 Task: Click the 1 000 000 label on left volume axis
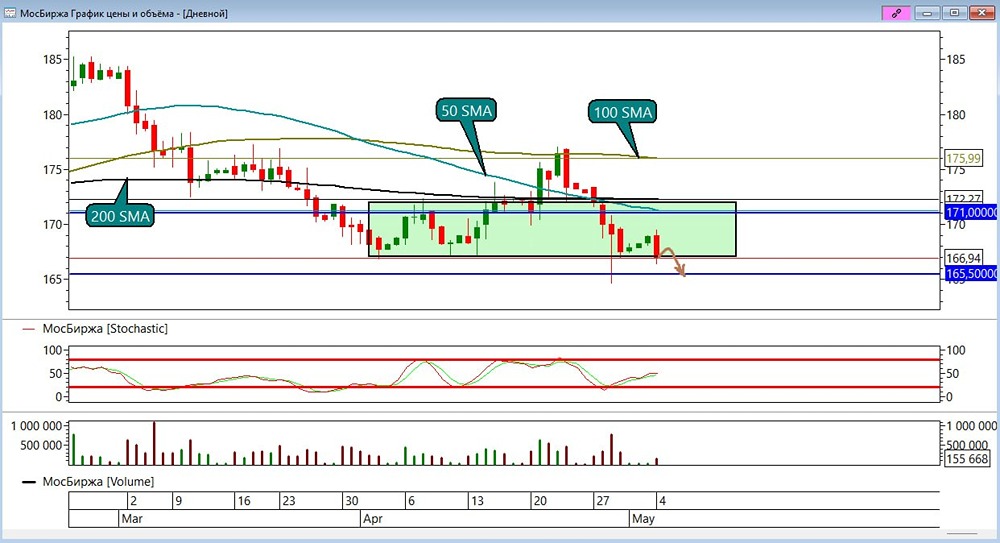point(36,426)
